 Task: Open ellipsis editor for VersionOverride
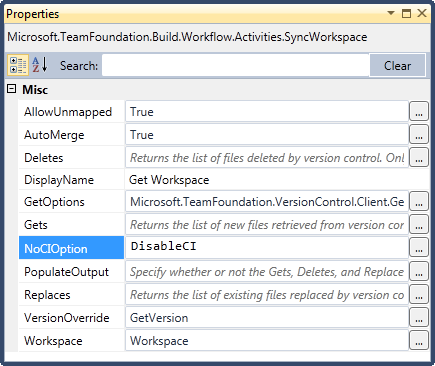point(419,318)
